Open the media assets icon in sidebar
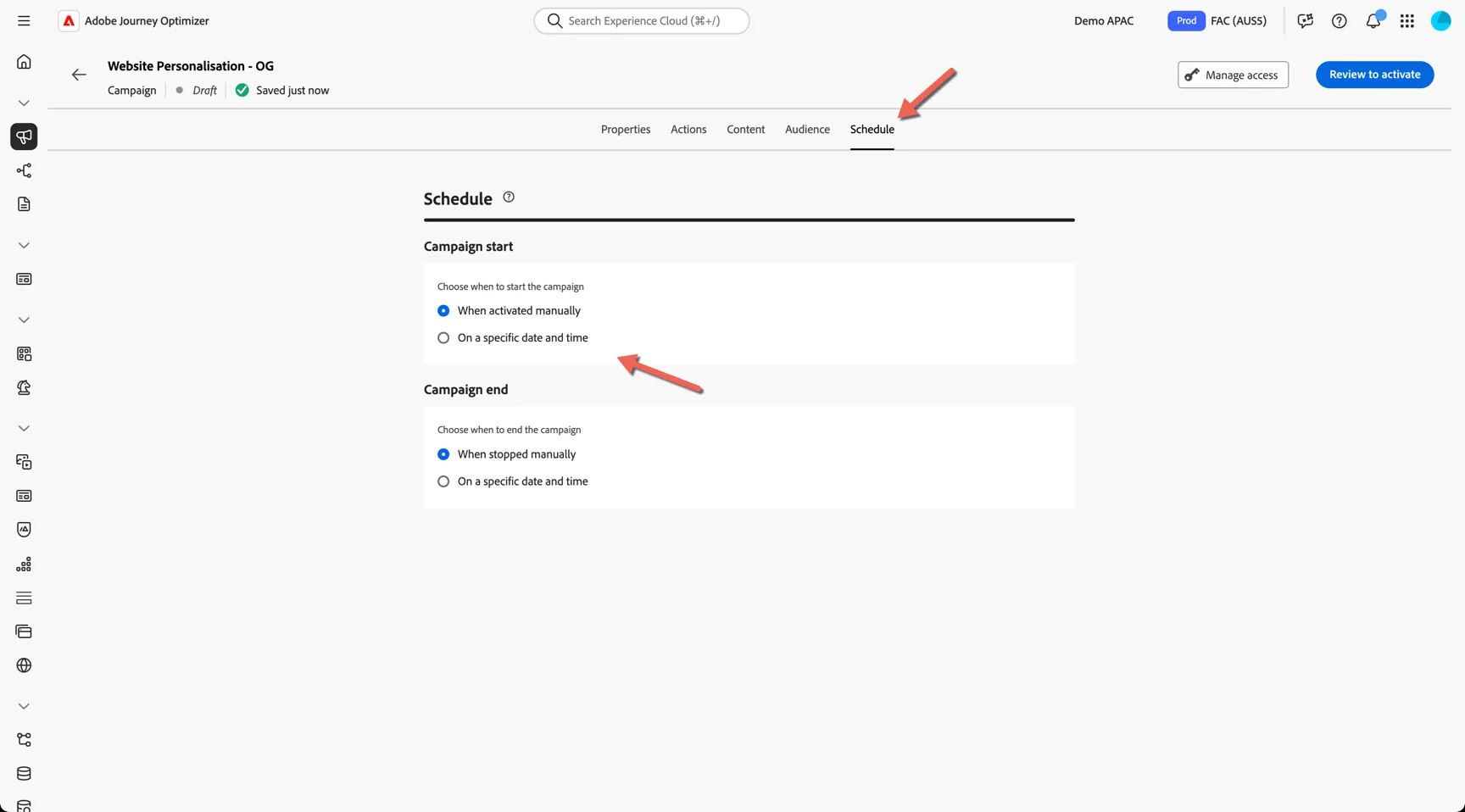This screenshot has width=1465, height=812. pyautogui.click(x=24, y=462)
